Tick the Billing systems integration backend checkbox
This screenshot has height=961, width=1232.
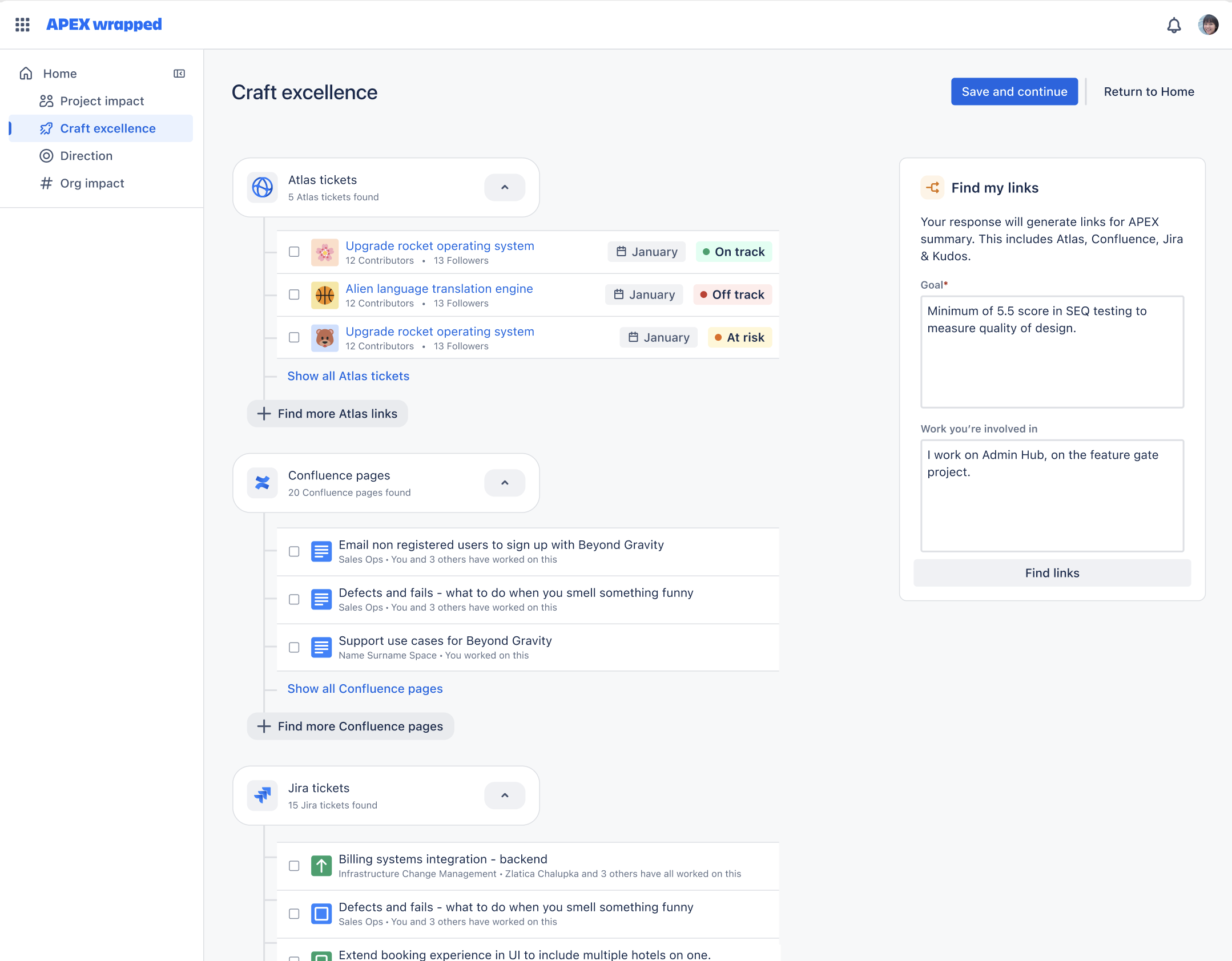click(x=294, y=866)
